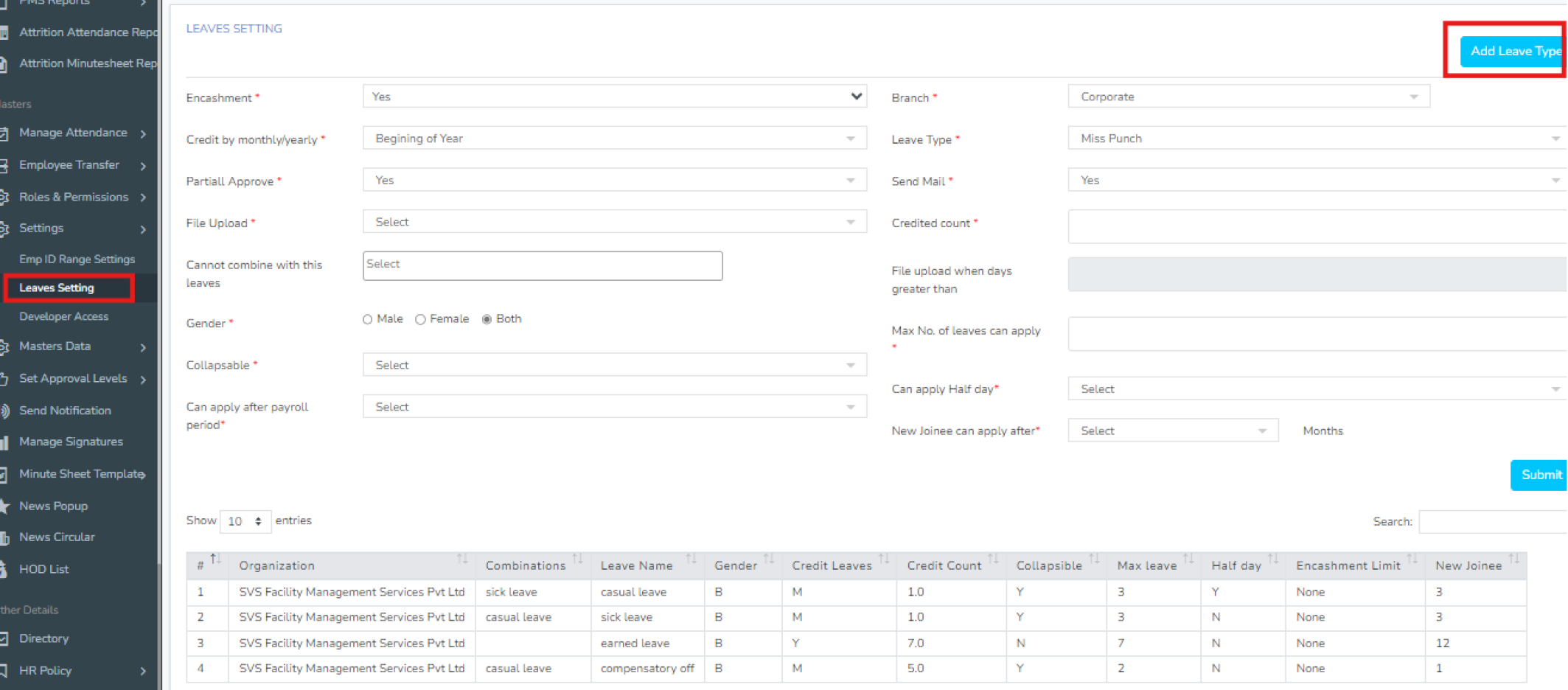Click the Max No. of leaves input field
Viewport: 1568px width, 690px height.
click(1317, 334)
